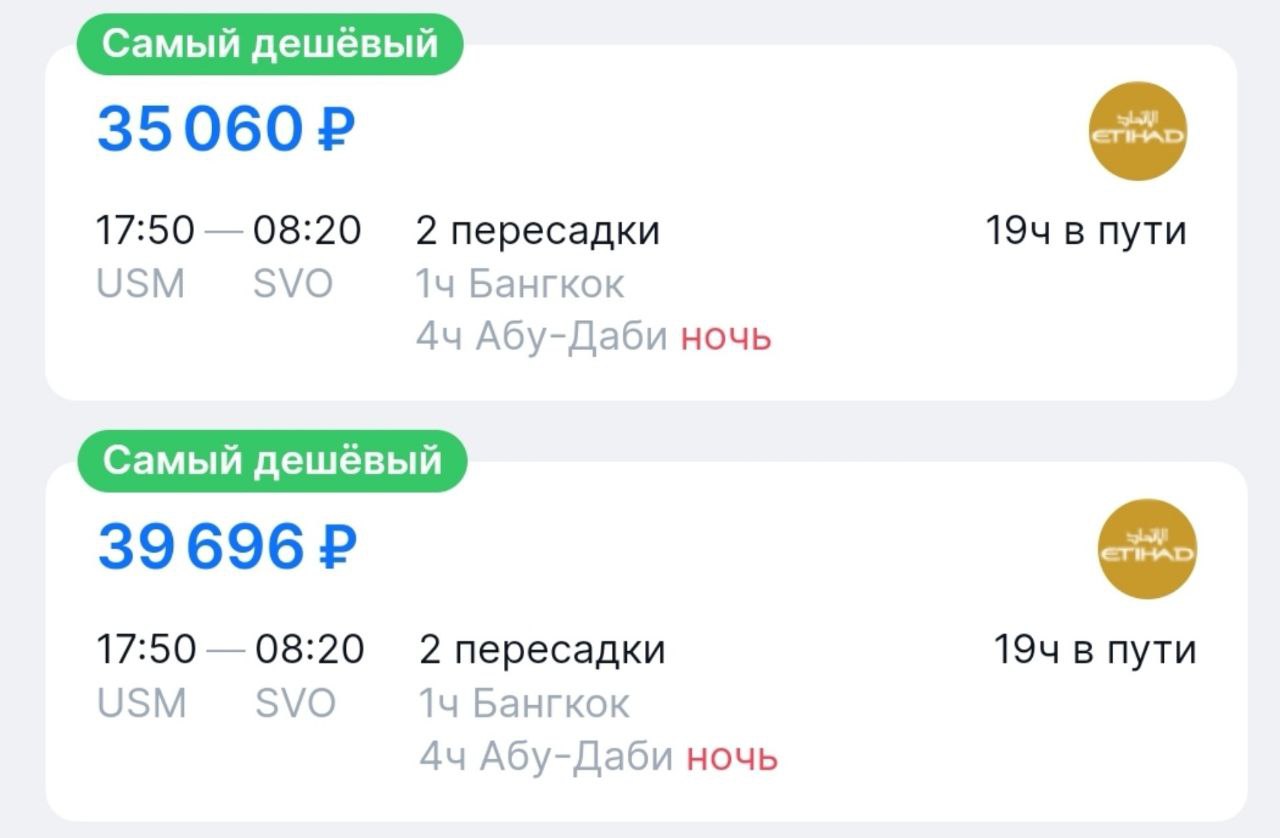Tap '19ч в пути' on the 39 696 ₽ ticket
This screenshot has height=838, width=1280.
(1094, 650)
